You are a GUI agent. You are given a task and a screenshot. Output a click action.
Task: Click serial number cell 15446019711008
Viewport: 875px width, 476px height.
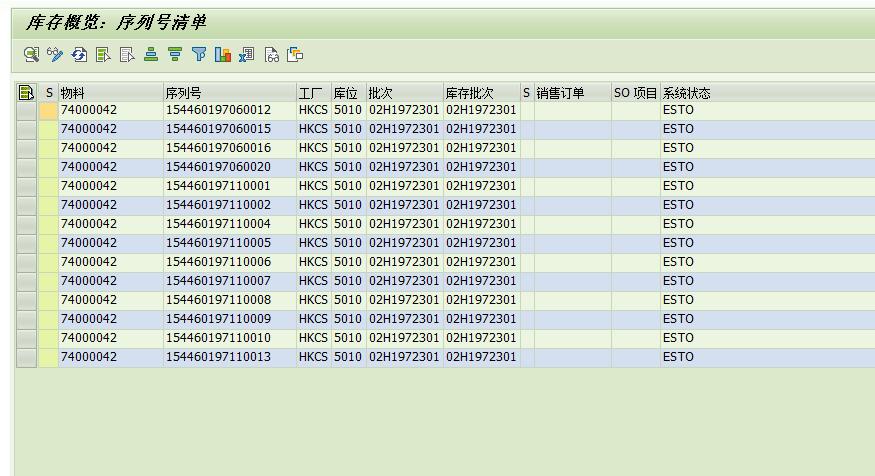point(229,300)
